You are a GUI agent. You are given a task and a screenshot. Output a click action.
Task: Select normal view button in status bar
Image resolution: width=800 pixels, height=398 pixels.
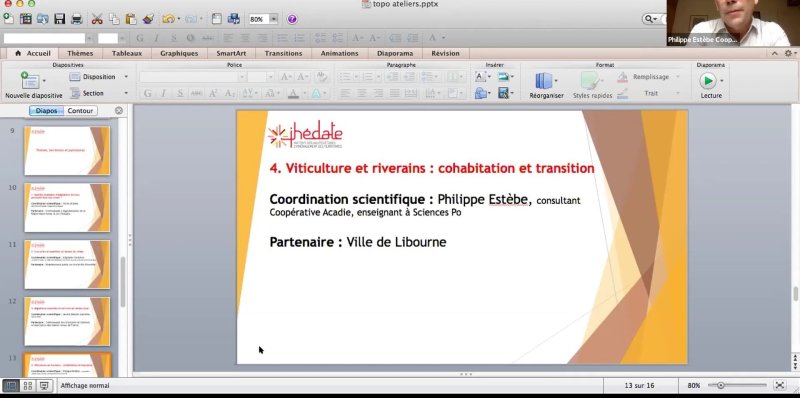click(11, 386)
